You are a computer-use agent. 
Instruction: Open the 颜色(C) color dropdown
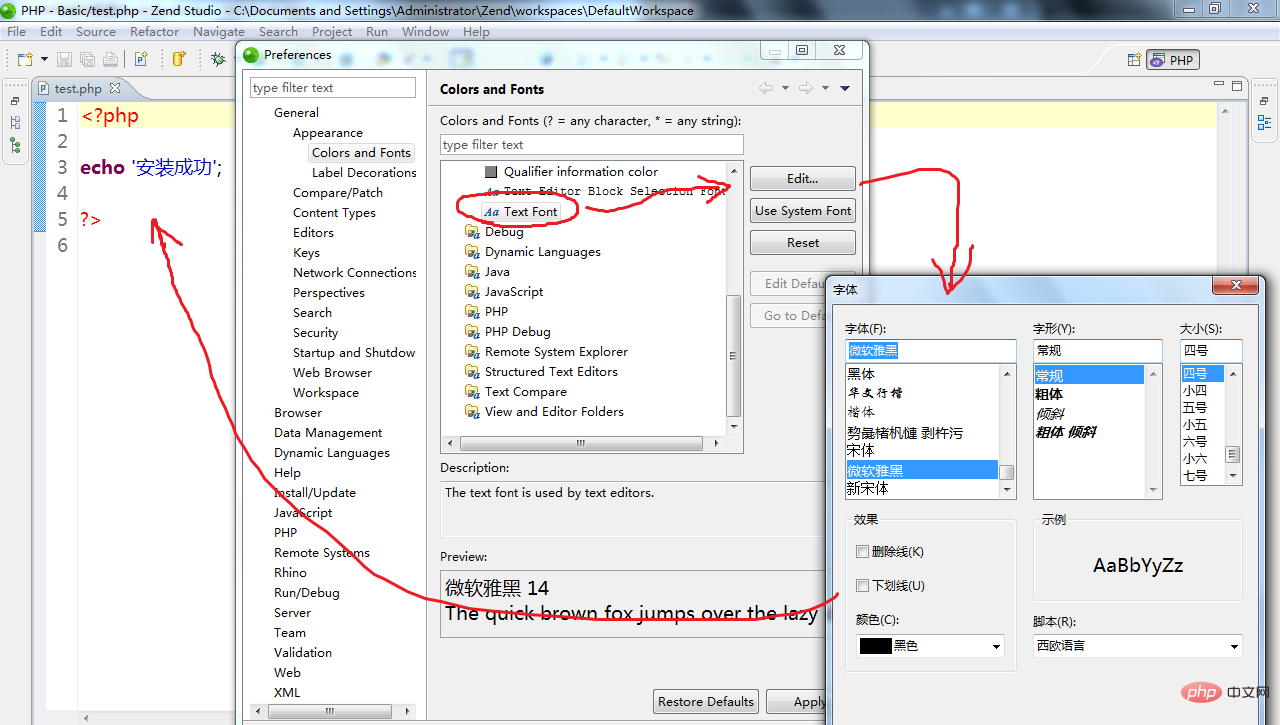pyautogui.click(x=930, y=646)
